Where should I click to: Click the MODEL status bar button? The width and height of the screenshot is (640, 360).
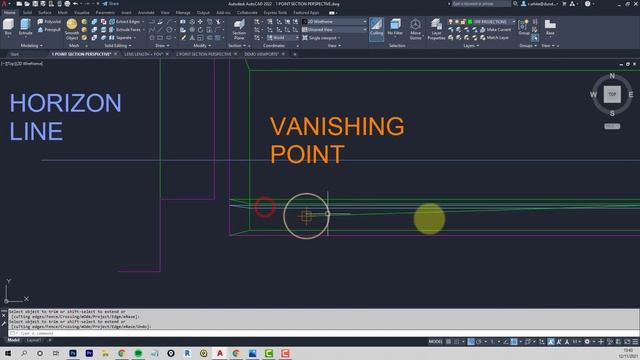435,342
